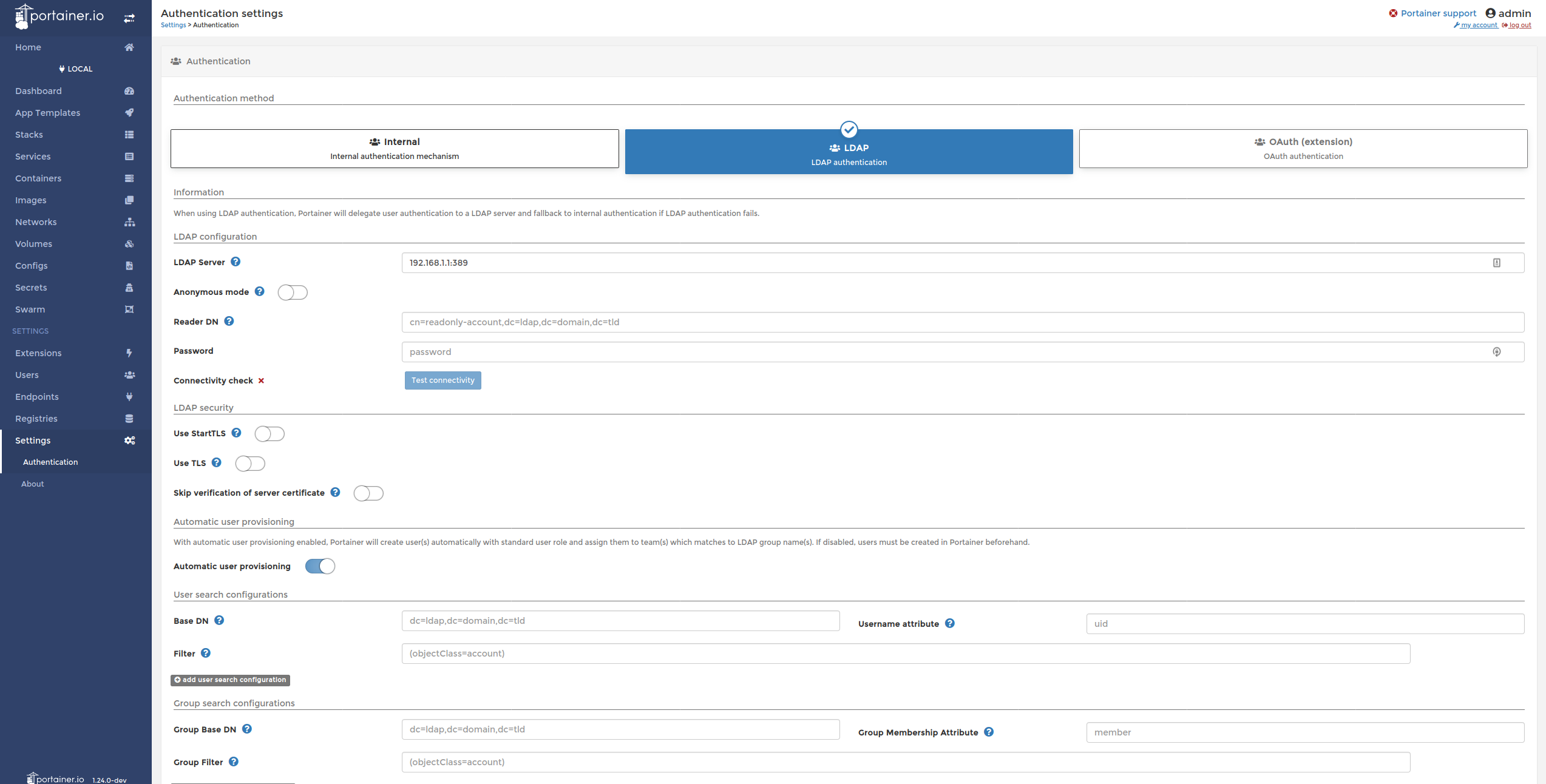
Task: Click the password manager icon in Password field
Action: [x=1497, y=352]
